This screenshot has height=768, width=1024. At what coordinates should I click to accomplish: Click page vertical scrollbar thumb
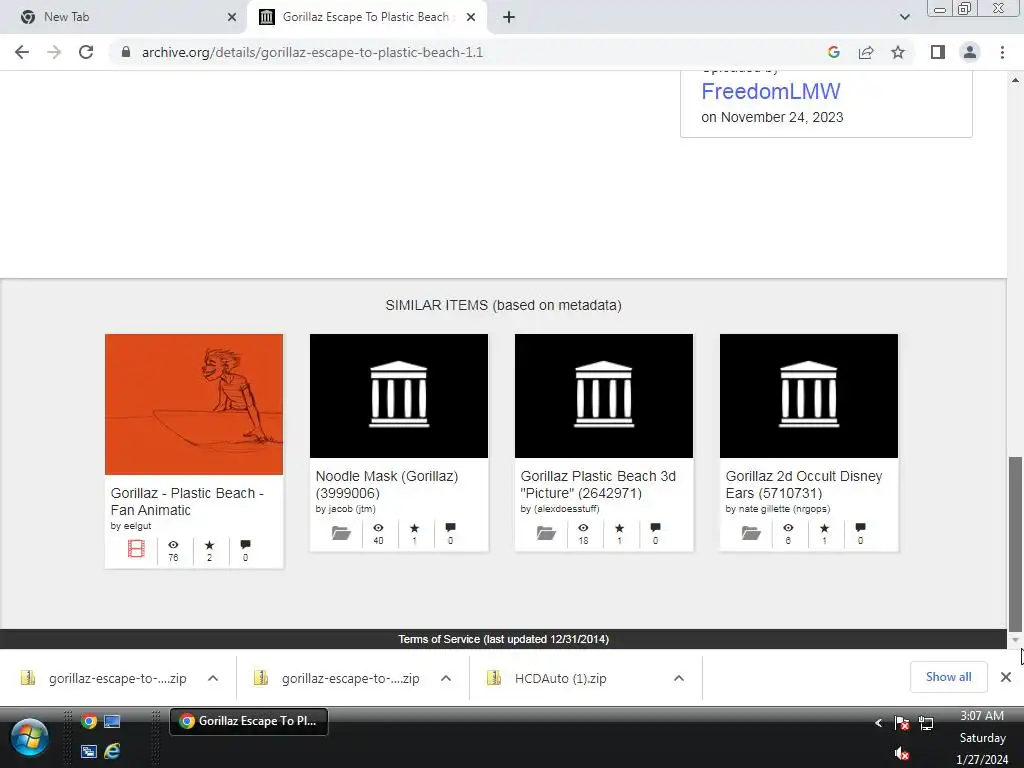tap(1015, 542)
